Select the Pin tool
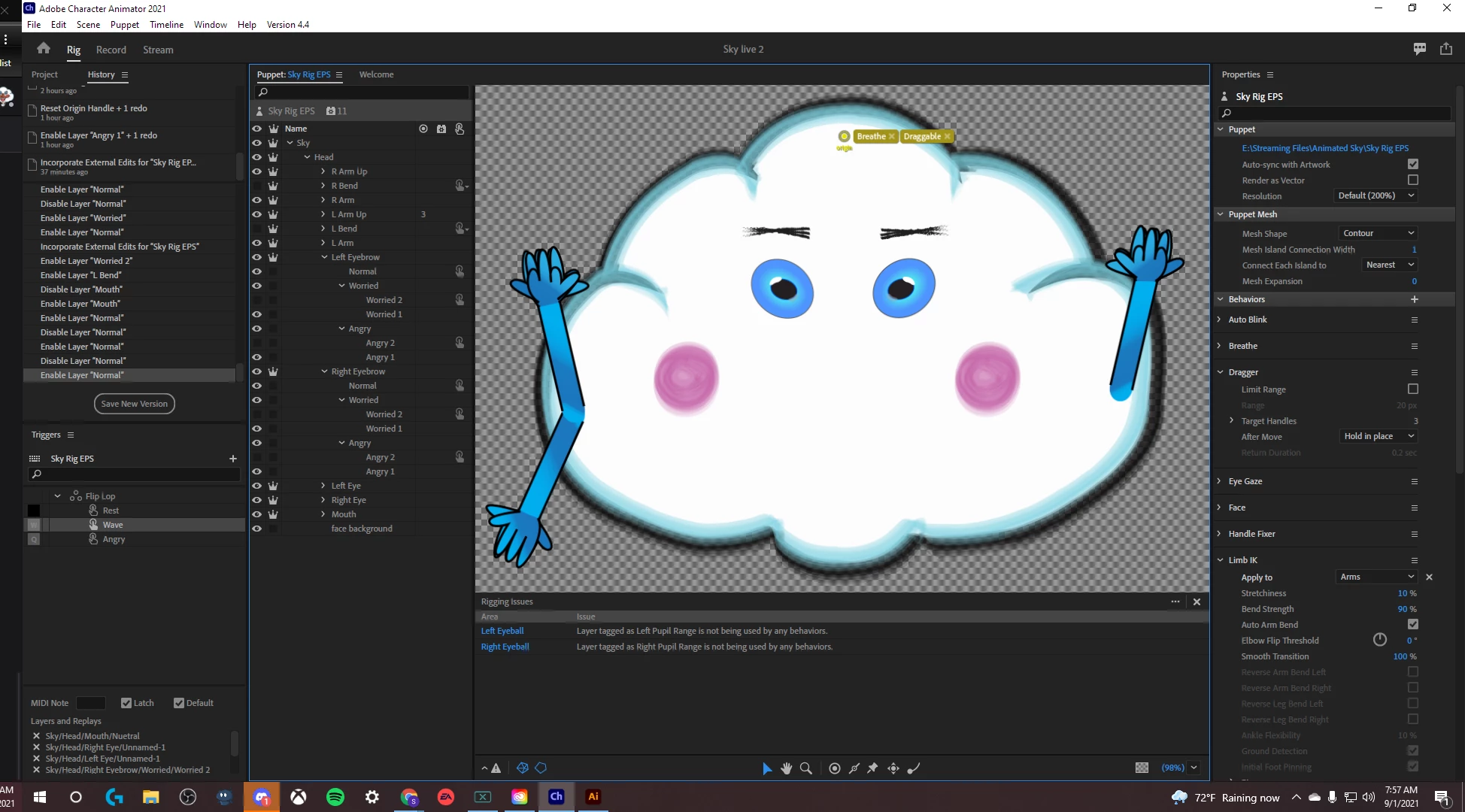This screenshot has height=812, width=1465. (x=872, y=768)
